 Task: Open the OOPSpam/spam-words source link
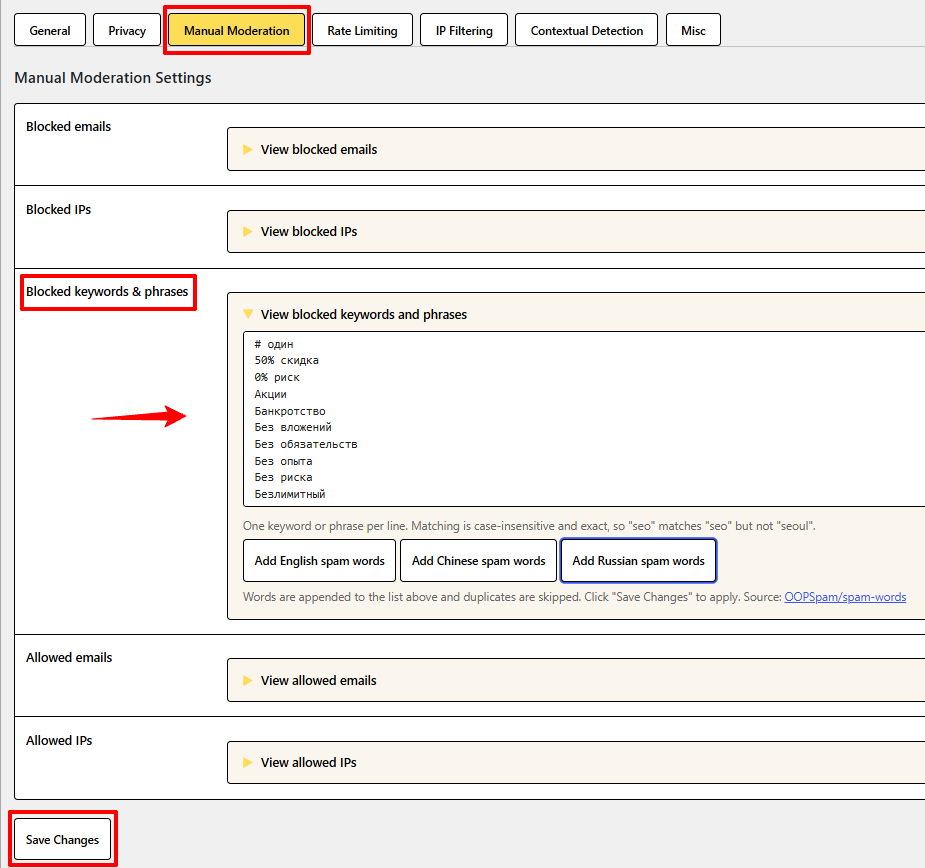[845, 597]
